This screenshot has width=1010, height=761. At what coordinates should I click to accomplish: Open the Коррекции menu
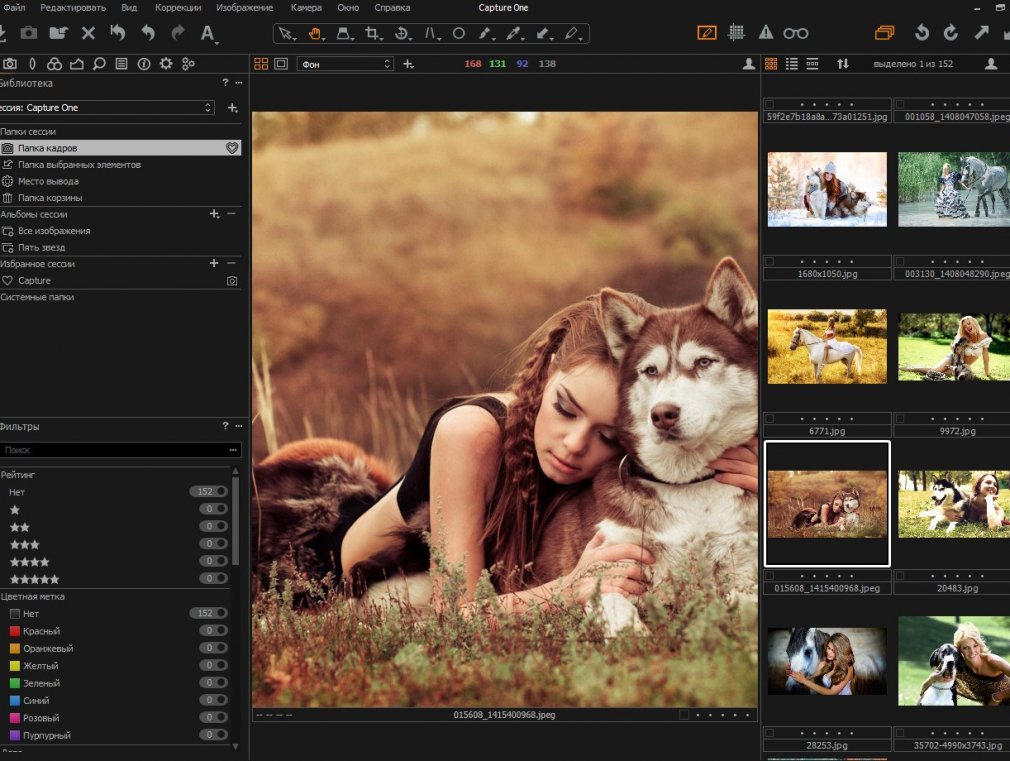pyautogui.click(x=178, y=8)
